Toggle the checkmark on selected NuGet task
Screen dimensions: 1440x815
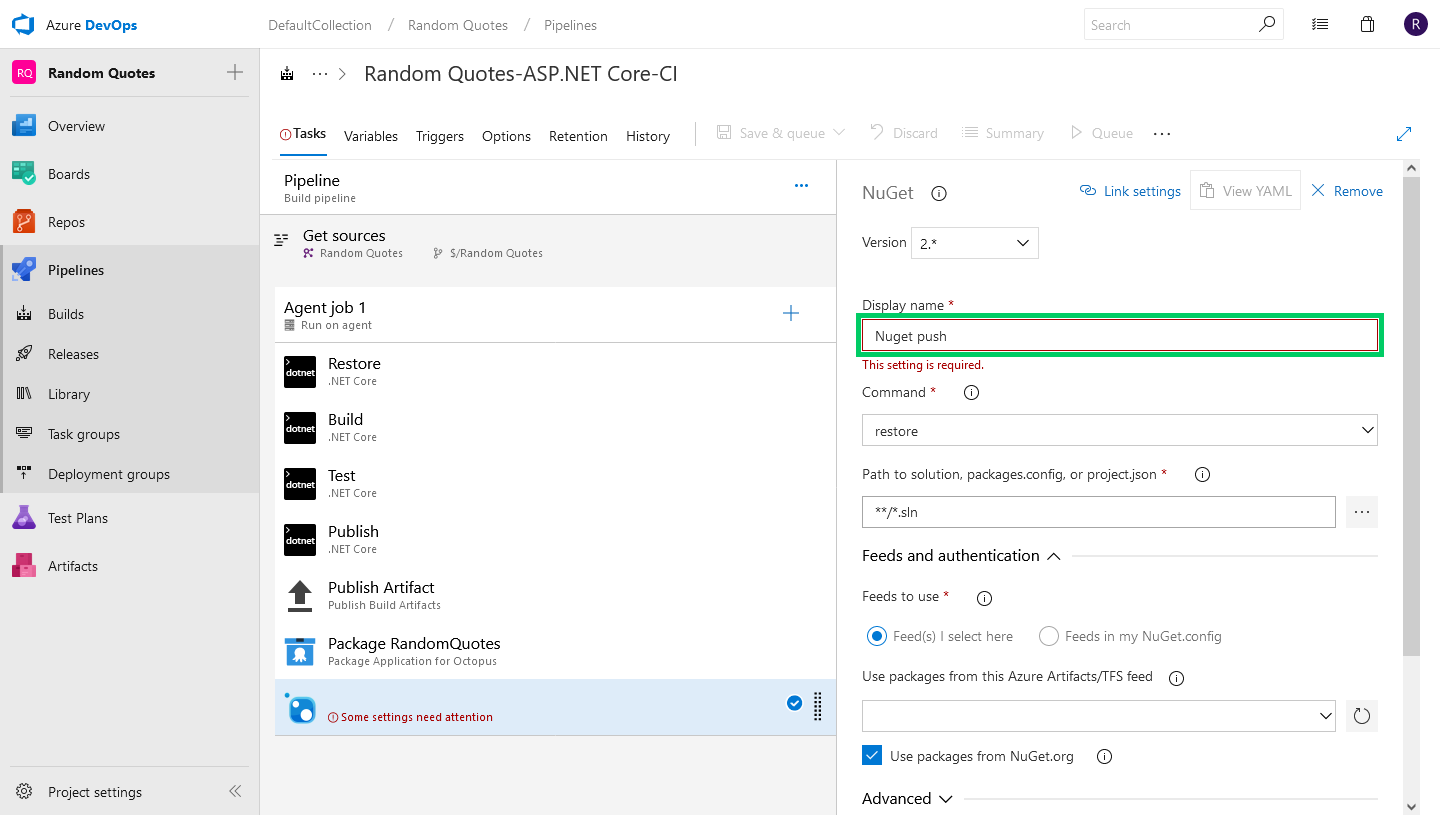794,703
